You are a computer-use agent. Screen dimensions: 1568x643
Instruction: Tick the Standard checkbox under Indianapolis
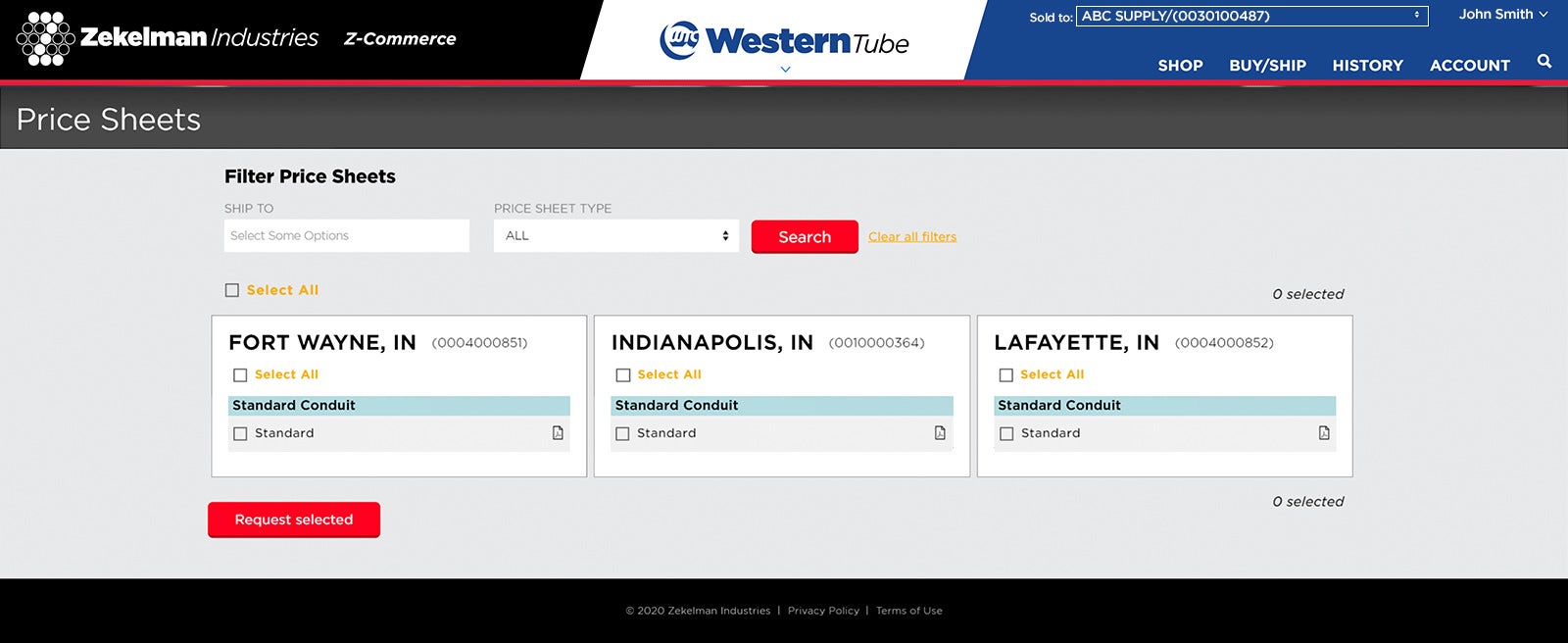[622, 433]
